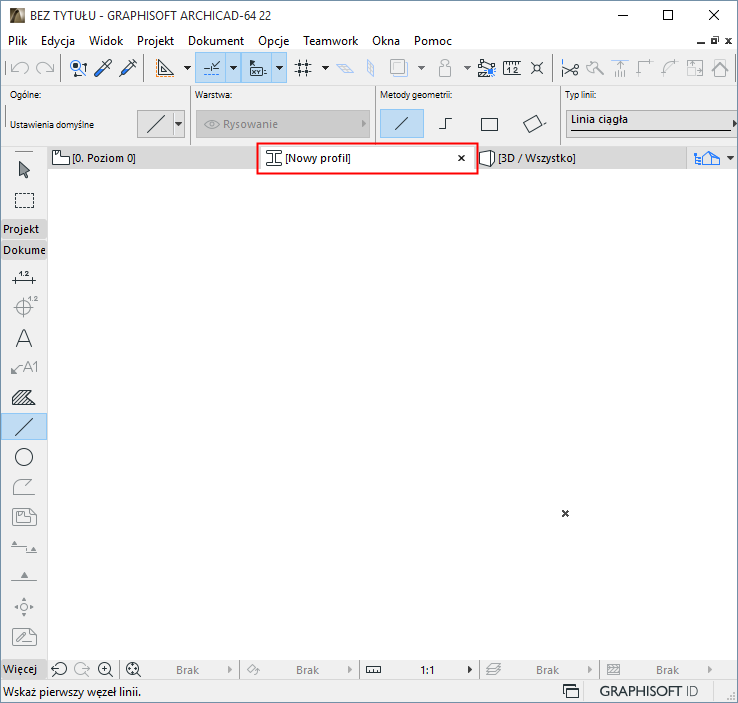Switch to the 3D / Wszystko tab
The height and width of the screenshot is (703, 738).
tap(582, 158)
